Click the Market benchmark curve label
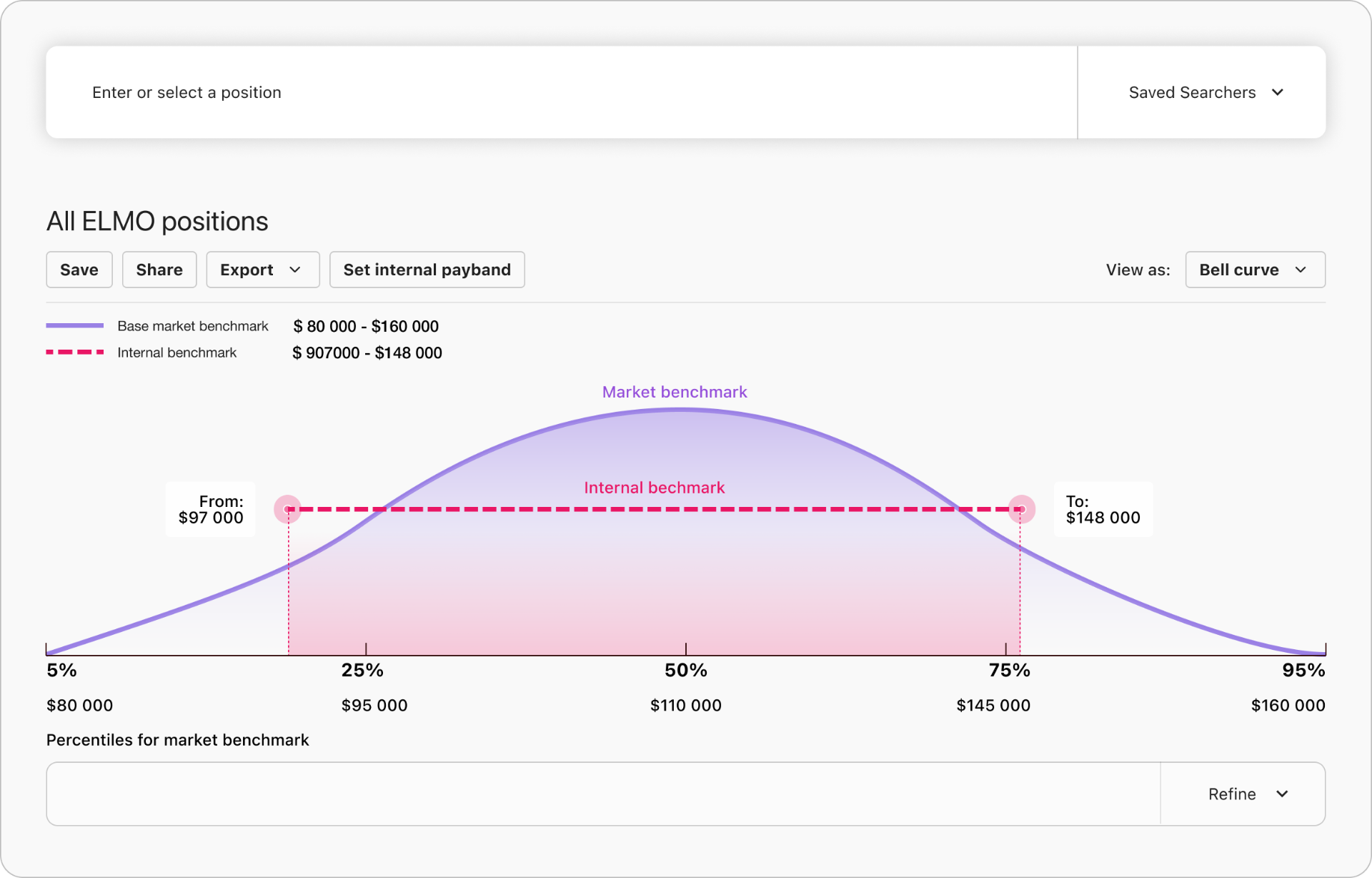 [675, 392]
